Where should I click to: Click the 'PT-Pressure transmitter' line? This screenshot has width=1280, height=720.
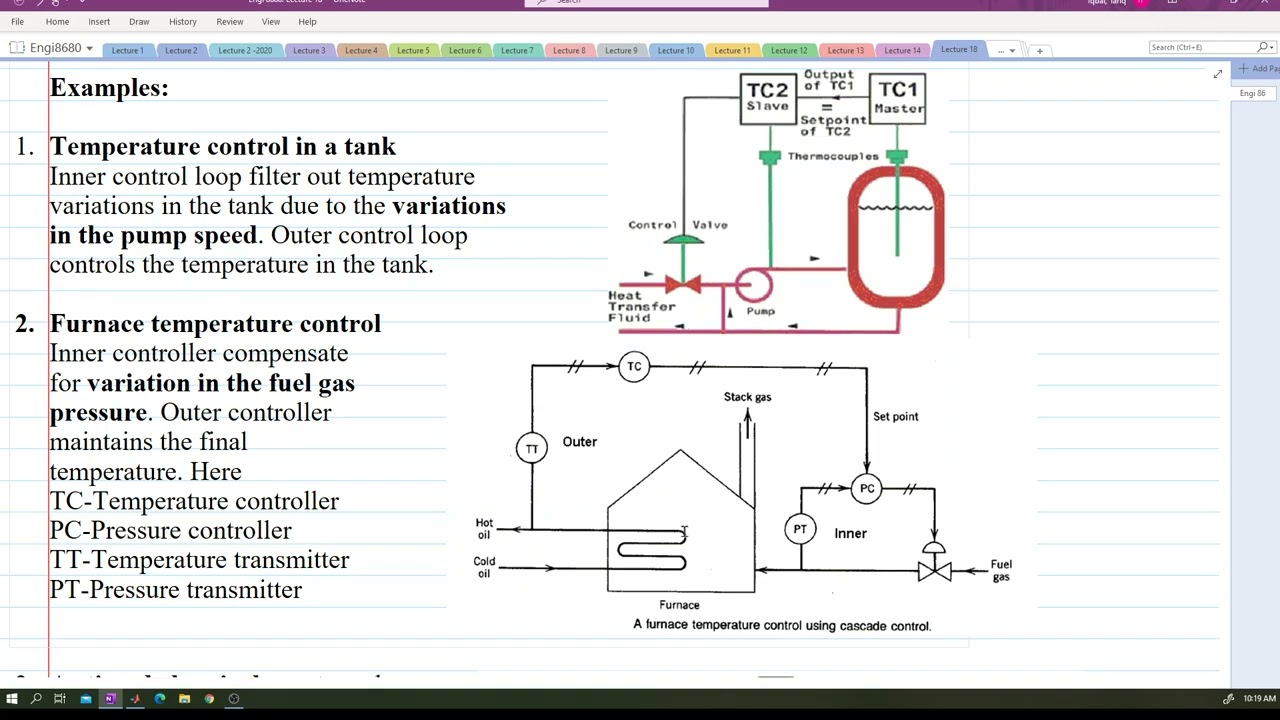pyautogui.click(x=176, y=590)
